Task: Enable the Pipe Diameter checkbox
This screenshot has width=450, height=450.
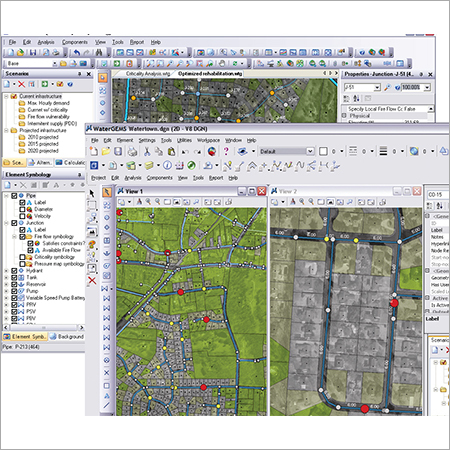Action: 22,209
